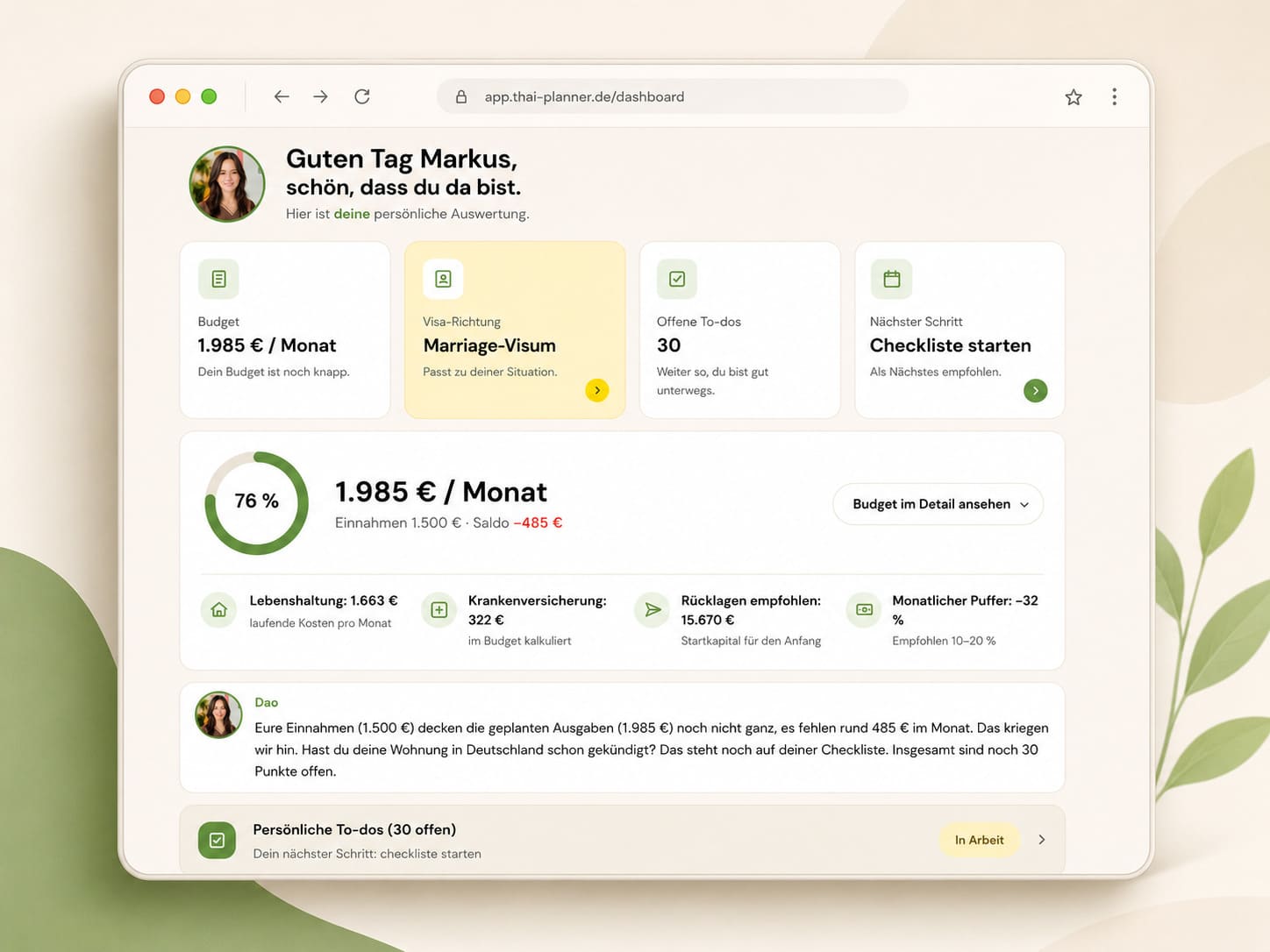
Task: Click the green checkbox icon of Persönliche To-dos
Action: tap(217, 840)
